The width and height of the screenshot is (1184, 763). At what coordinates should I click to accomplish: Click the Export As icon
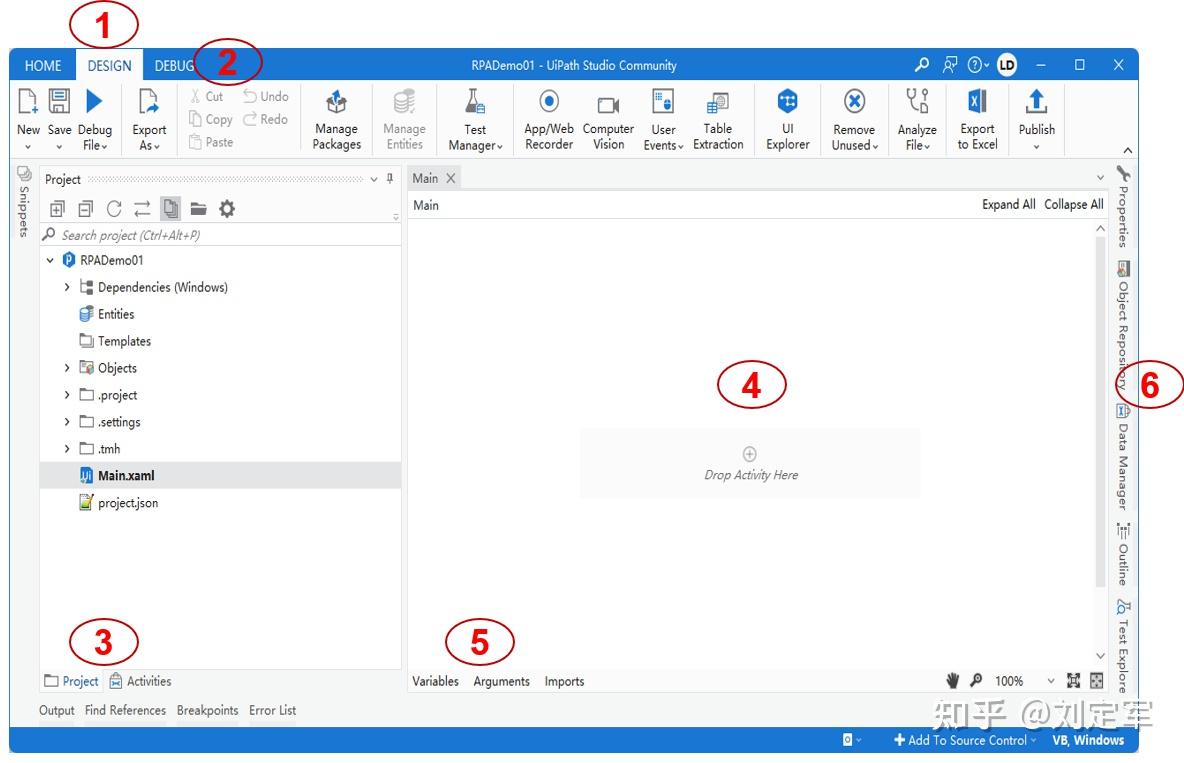(149, 101)
